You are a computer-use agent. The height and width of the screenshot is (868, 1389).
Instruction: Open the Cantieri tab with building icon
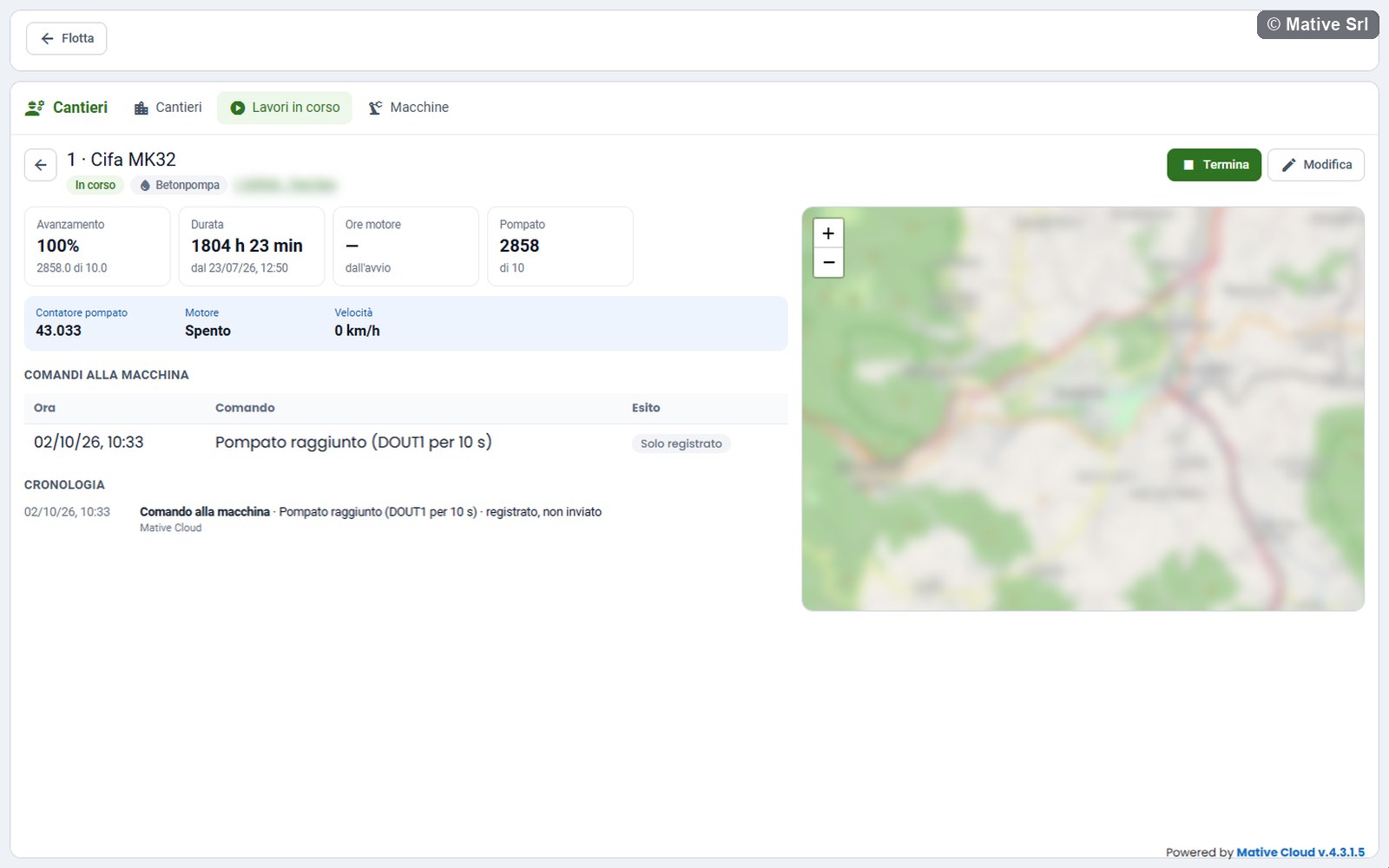pos(168,108)
